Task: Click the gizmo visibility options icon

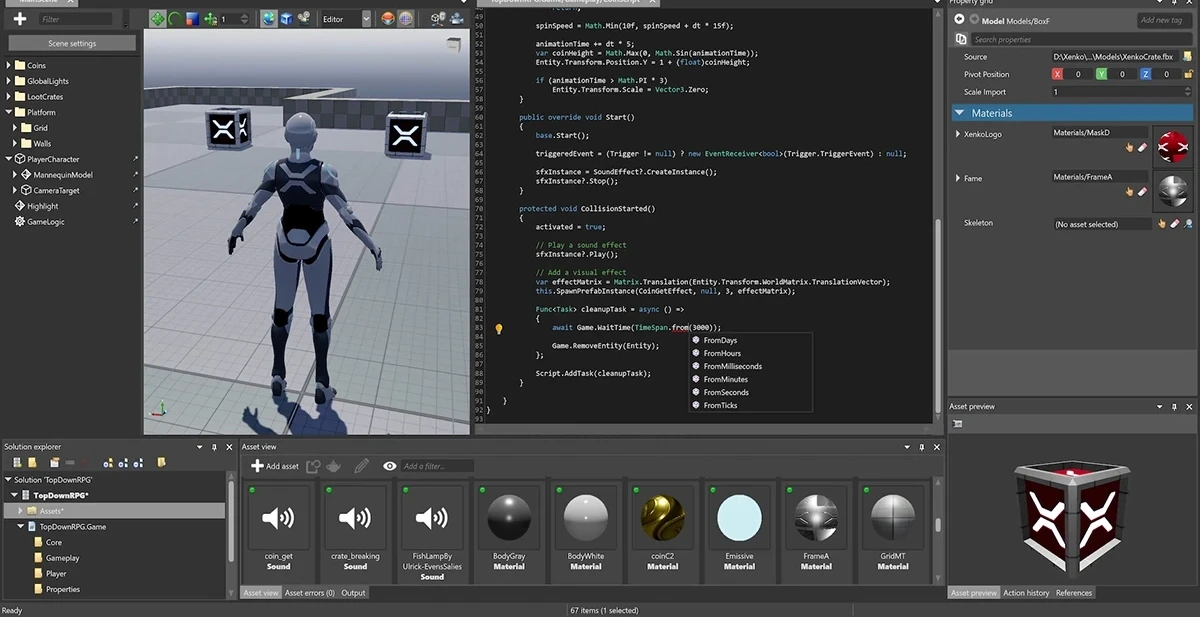Action: pos(437,19)
